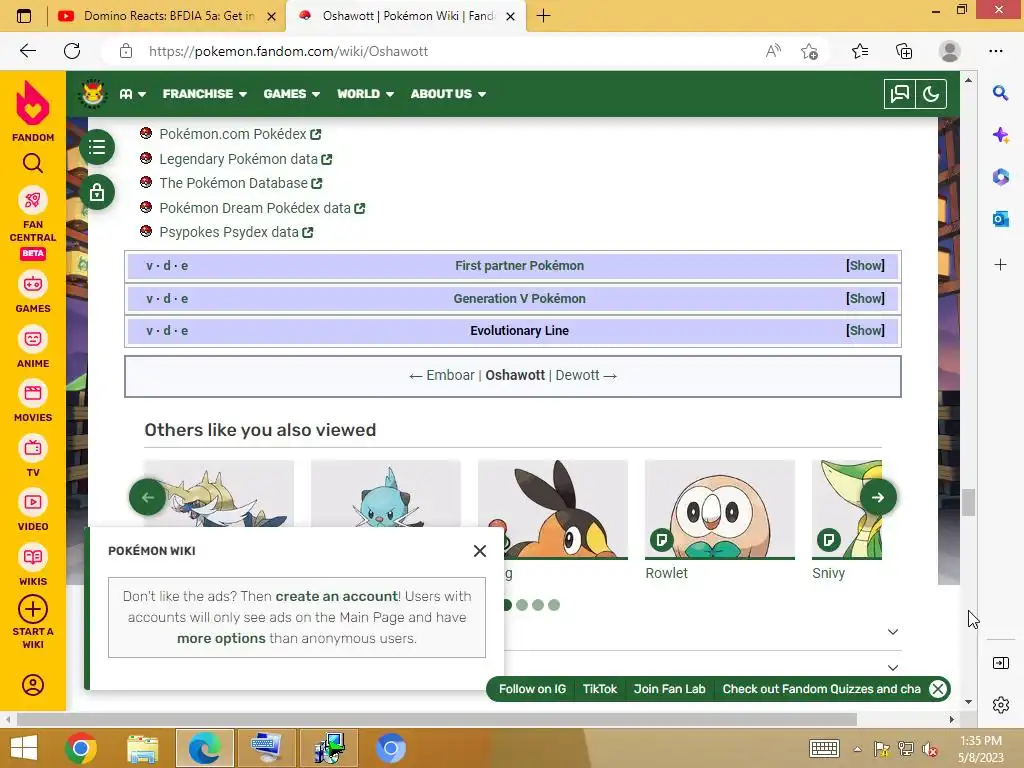Add page to favorites star icon
The height and width of the screenshot is (768, 1024).
(x=810, y=51)
